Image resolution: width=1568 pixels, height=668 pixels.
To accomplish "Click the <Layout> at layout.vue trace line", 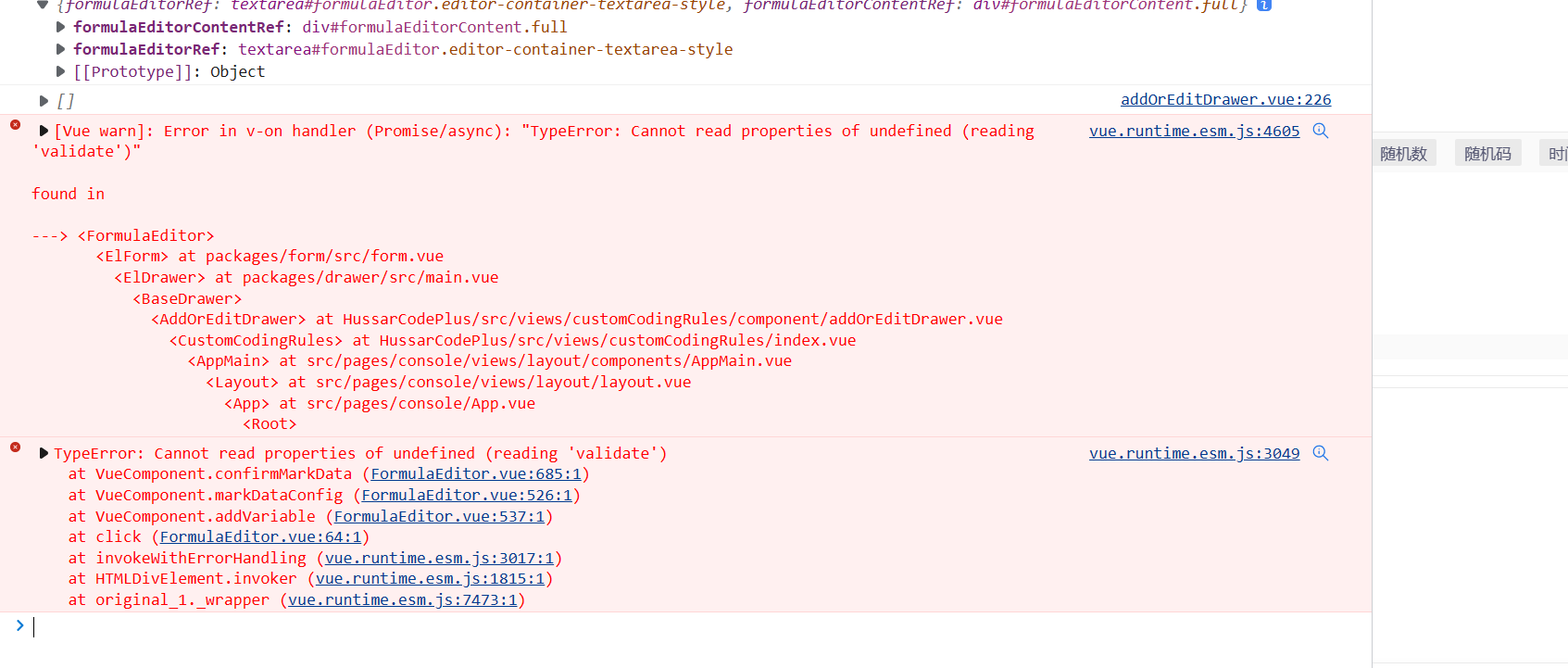I will click(448, 382).
